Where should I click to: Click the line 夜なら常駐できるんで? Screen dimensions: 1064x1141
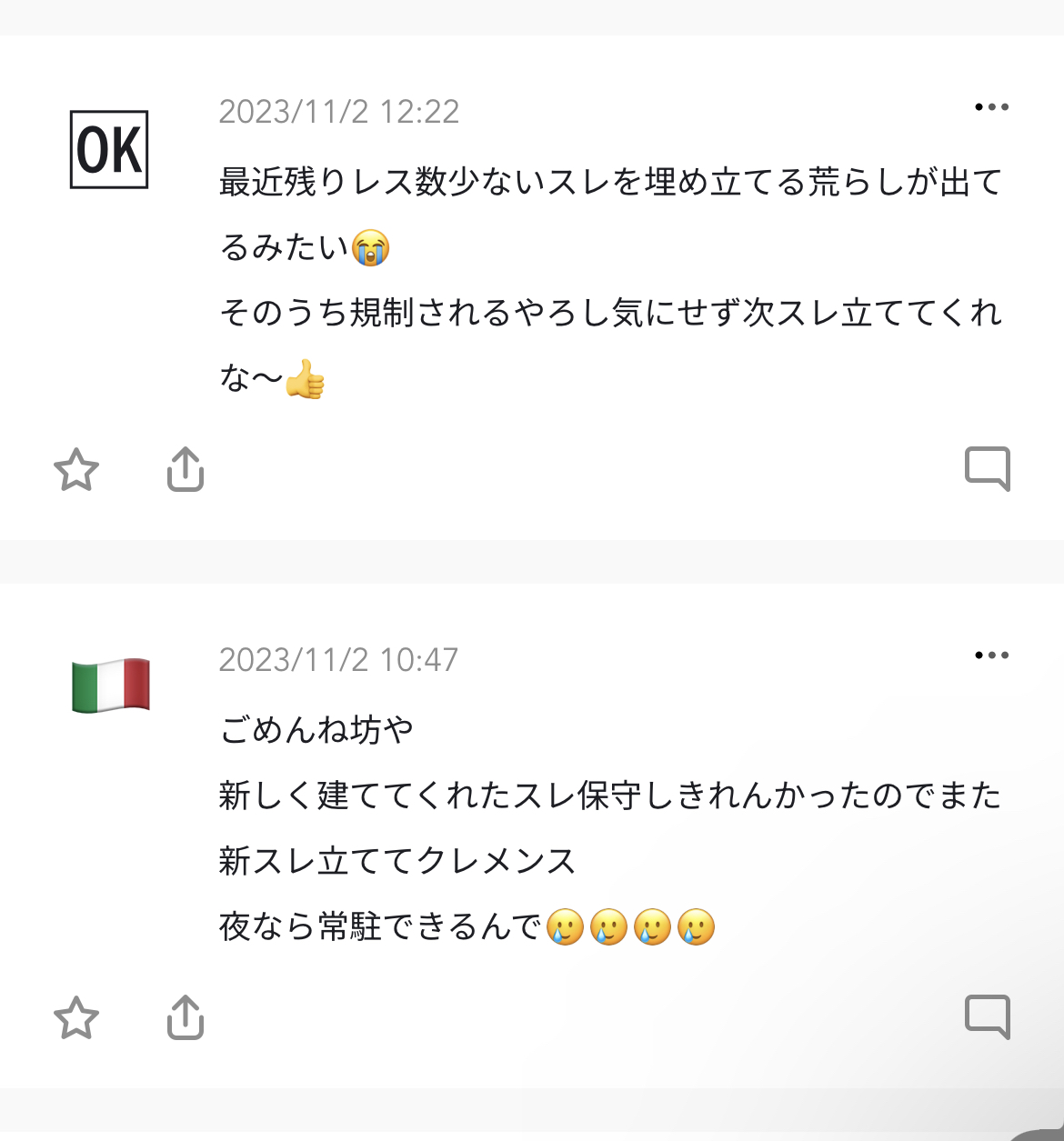click(380, 927)
